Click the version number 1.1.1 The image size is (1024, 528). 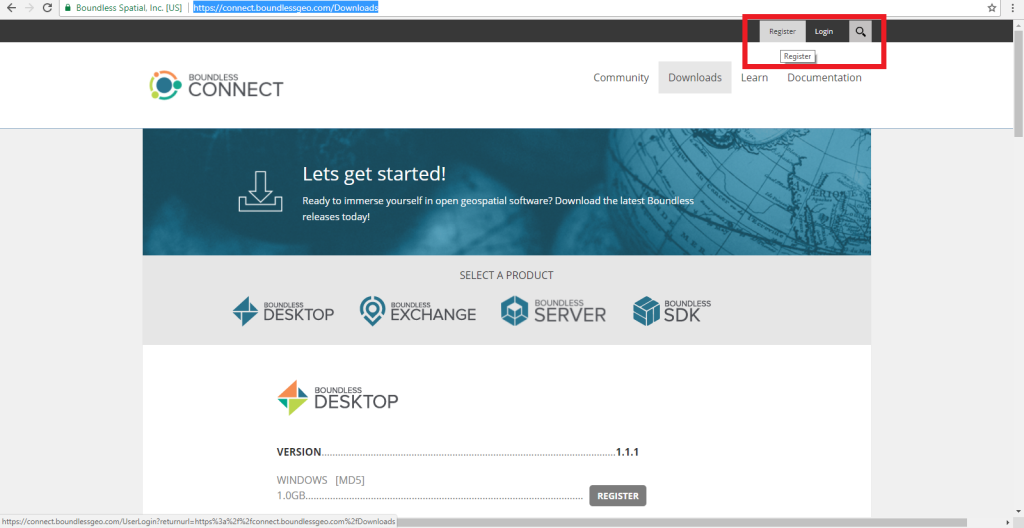(627, 452)
